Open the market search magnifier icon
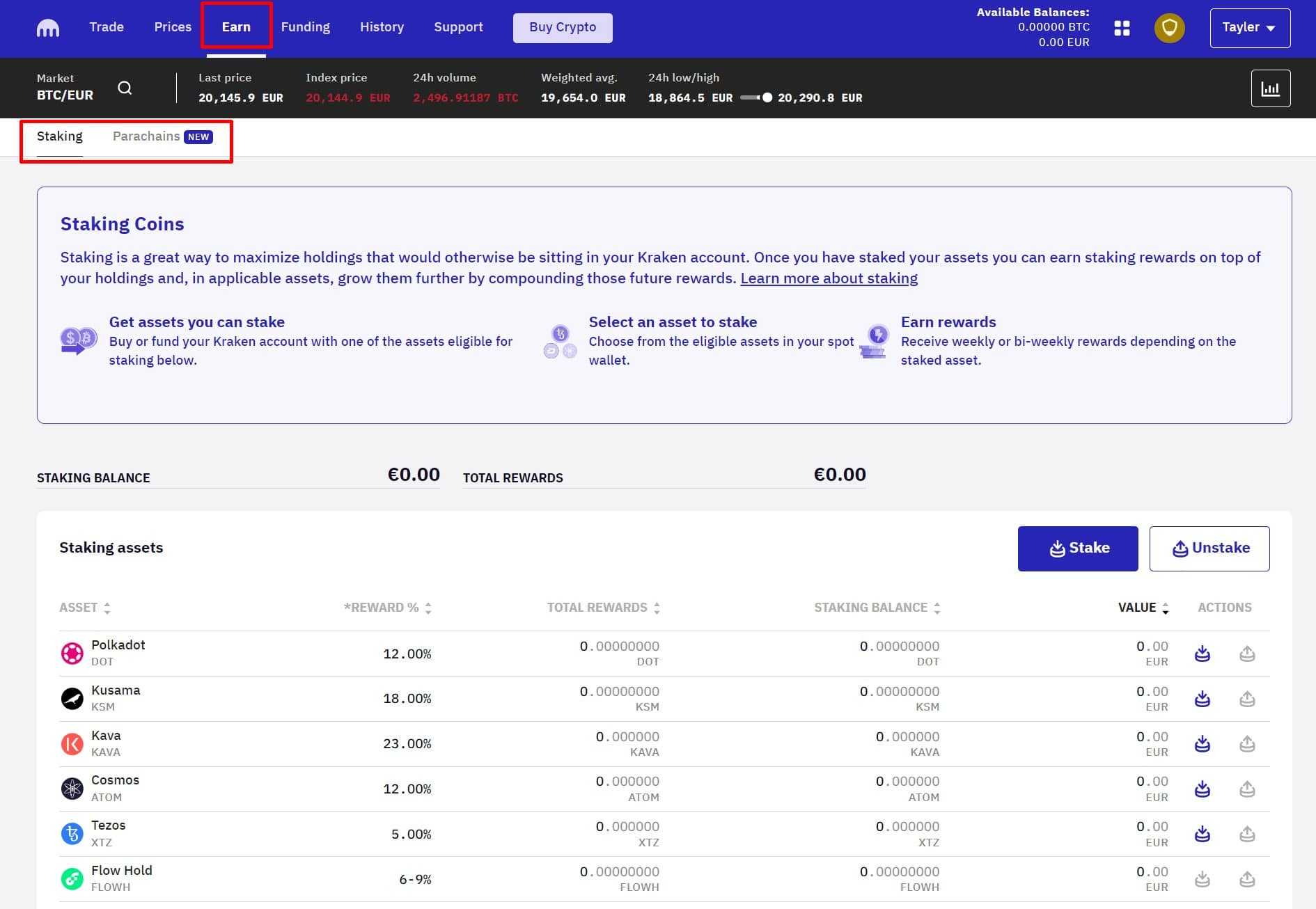This screenshot has height=909, width=1316. click(125, 88)
